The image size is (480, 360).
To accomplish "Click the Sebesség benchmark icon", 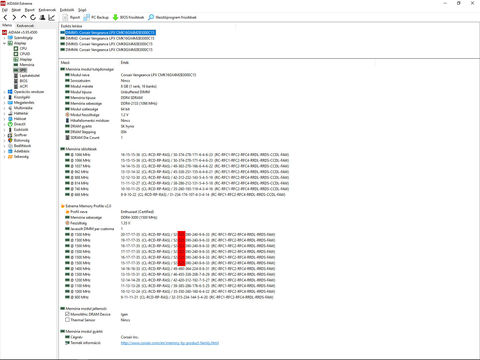I will (10, 157).
